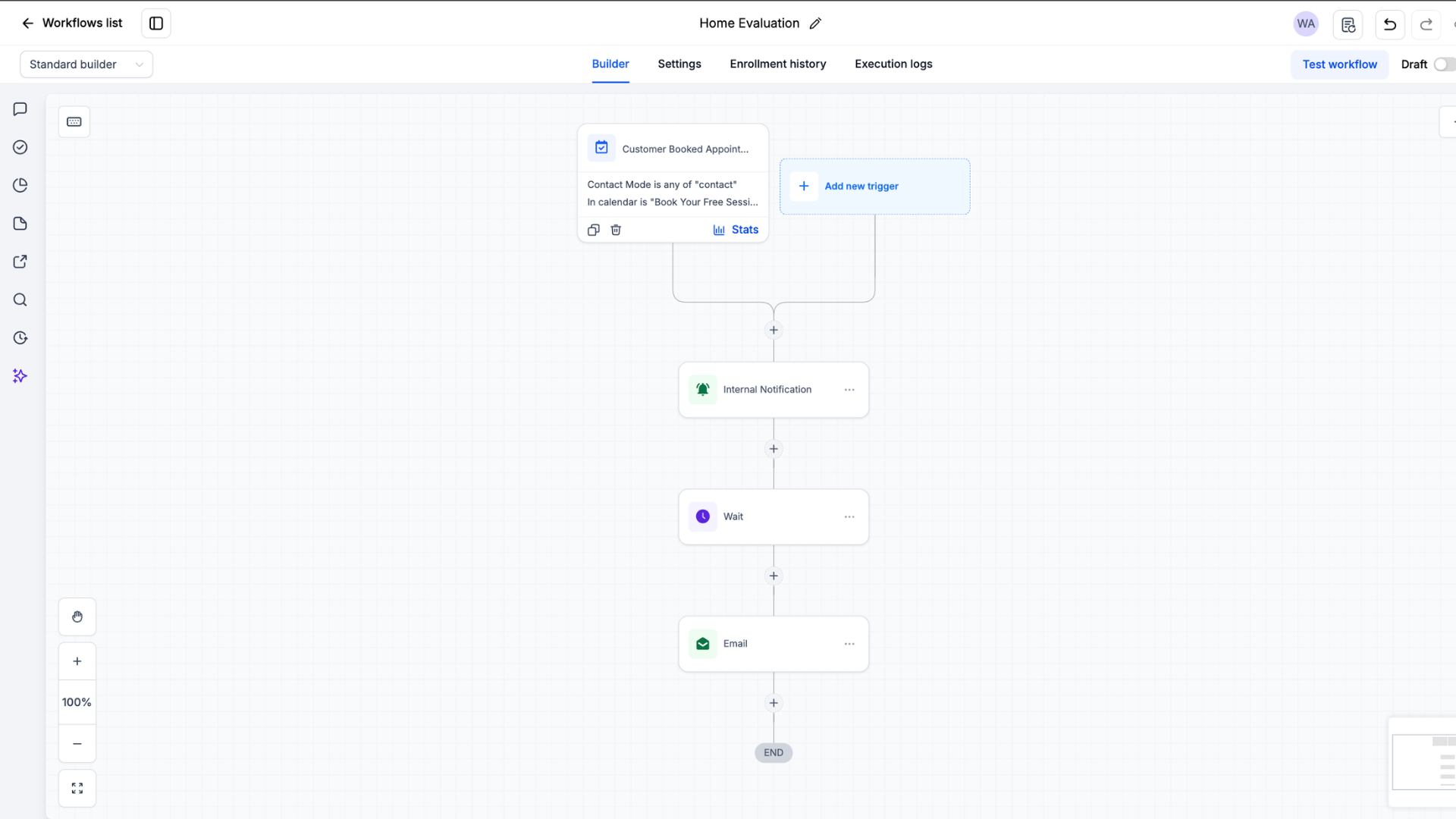Fit the workflow to screen
Screen dimensions: 1456x819
[x=77, y=789]
